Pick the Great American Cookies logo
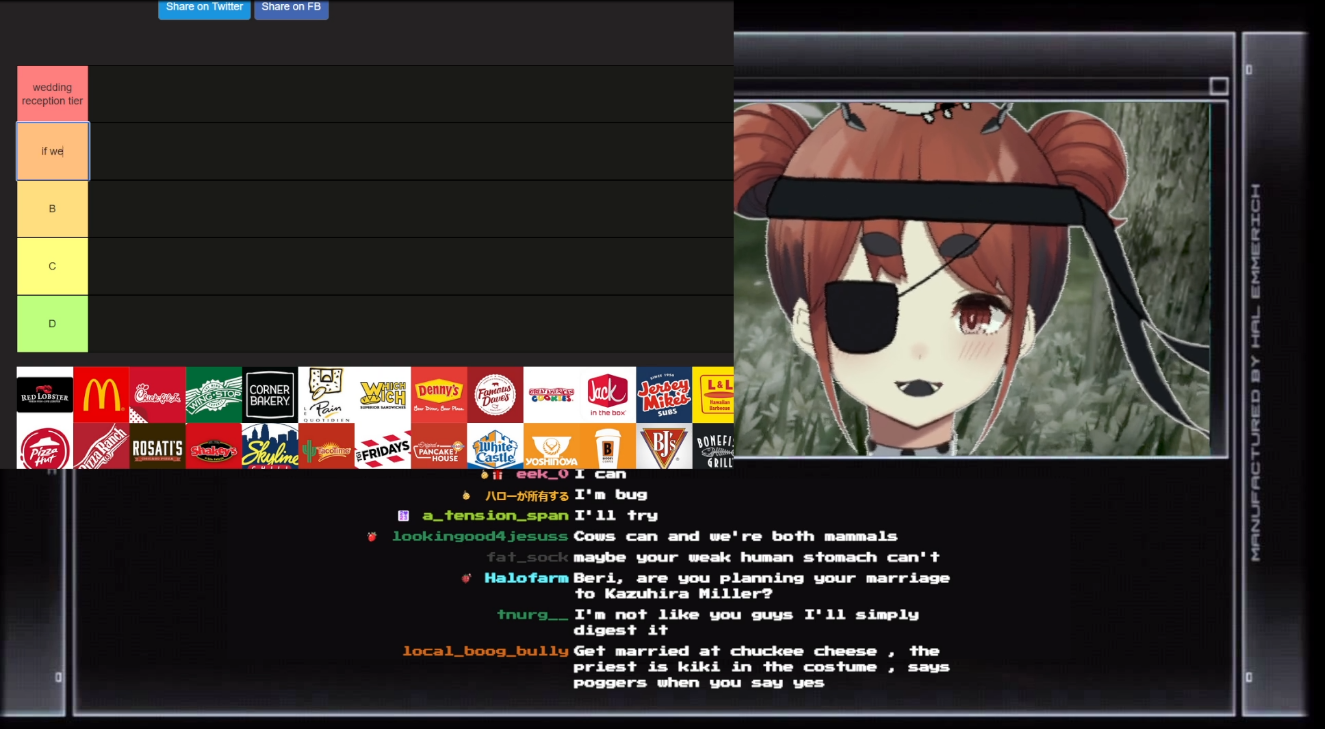Viewport: 1325px width, 729px height. coord(552,395)
